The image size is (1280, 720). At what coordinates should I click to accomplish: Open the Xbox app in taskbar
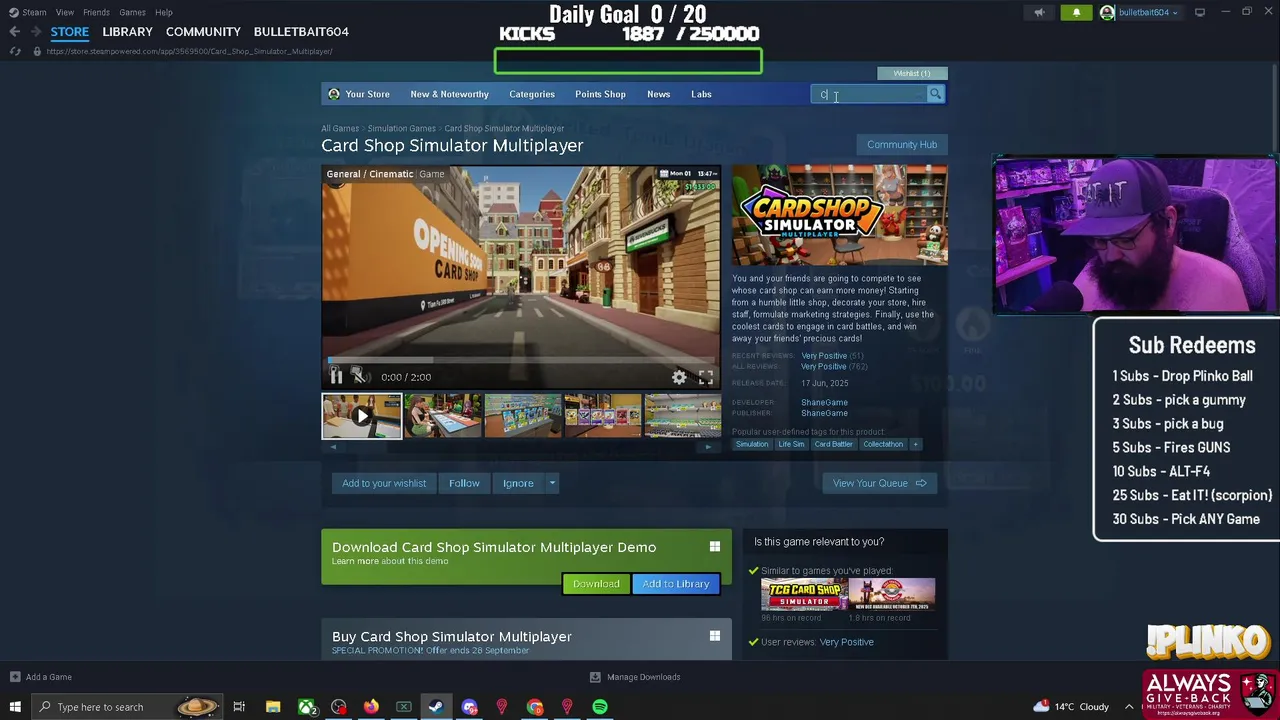pos(306,707)
